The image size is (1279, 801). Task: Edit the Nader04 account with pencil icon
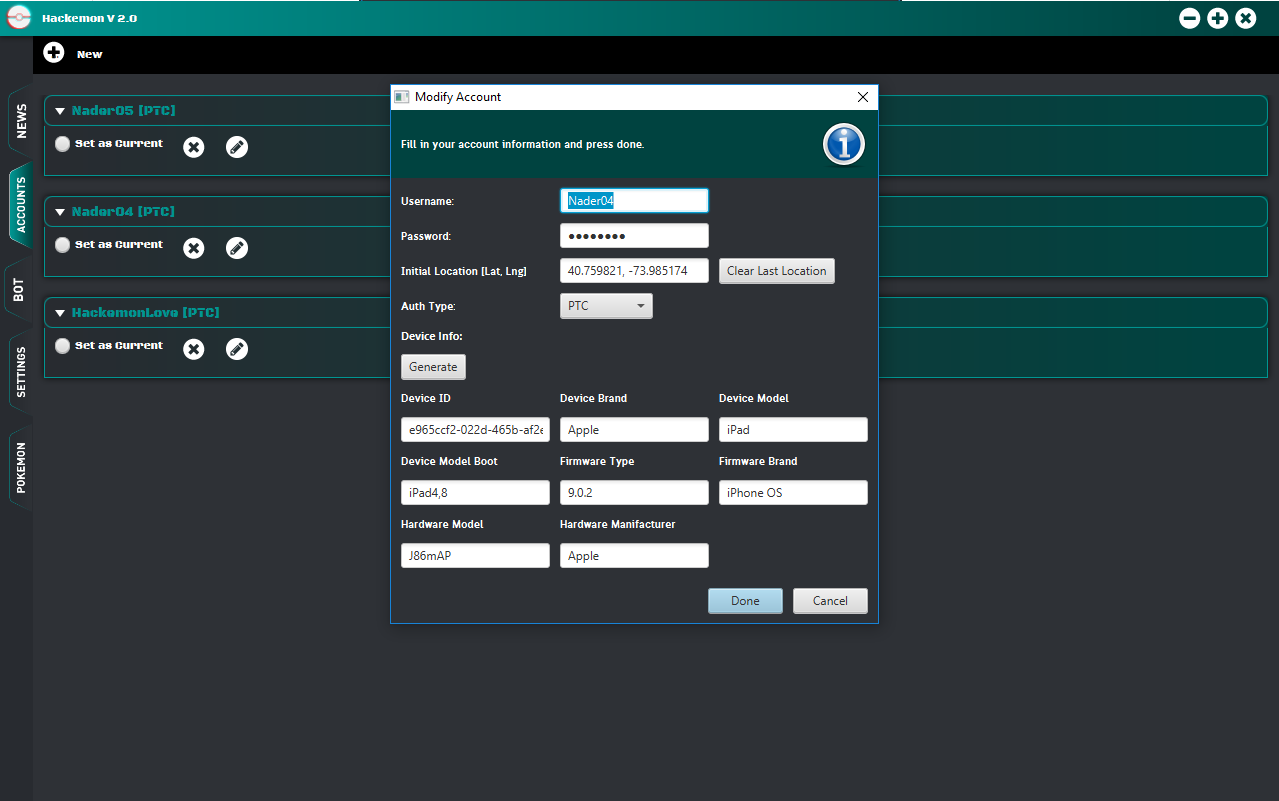(x=237, y=248)
